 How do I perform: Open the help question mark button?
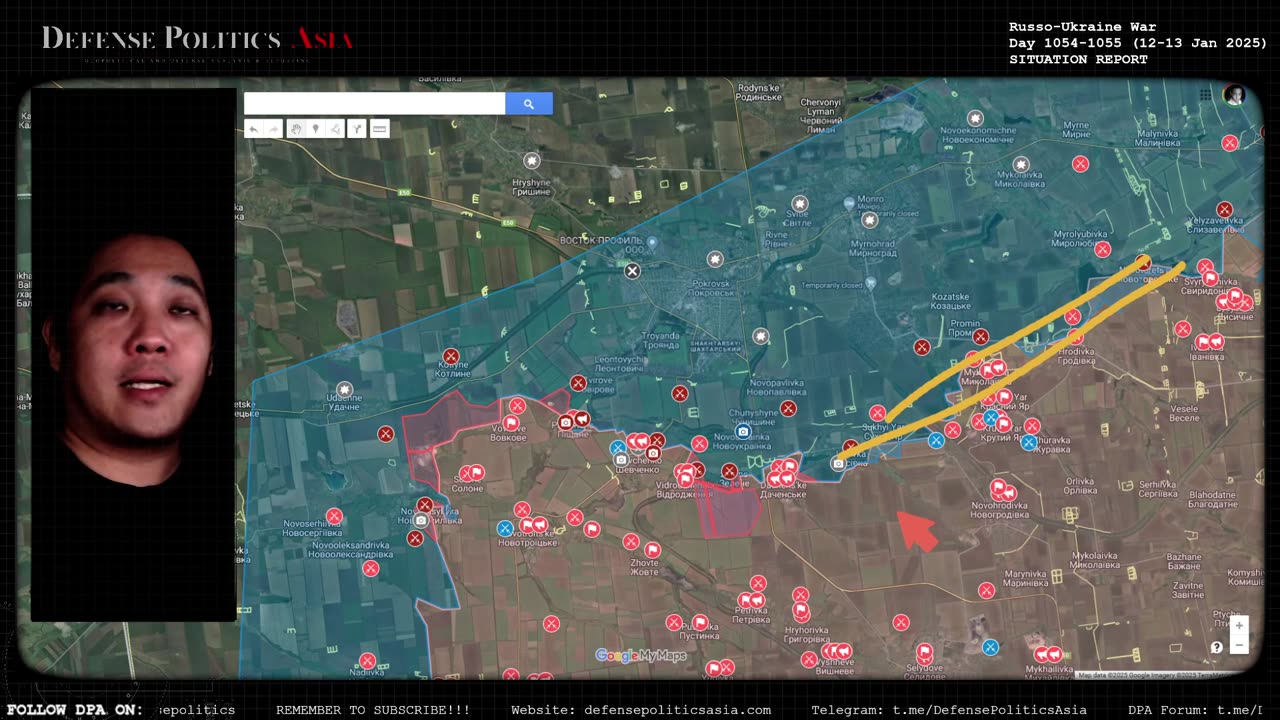click(1216, 647)
